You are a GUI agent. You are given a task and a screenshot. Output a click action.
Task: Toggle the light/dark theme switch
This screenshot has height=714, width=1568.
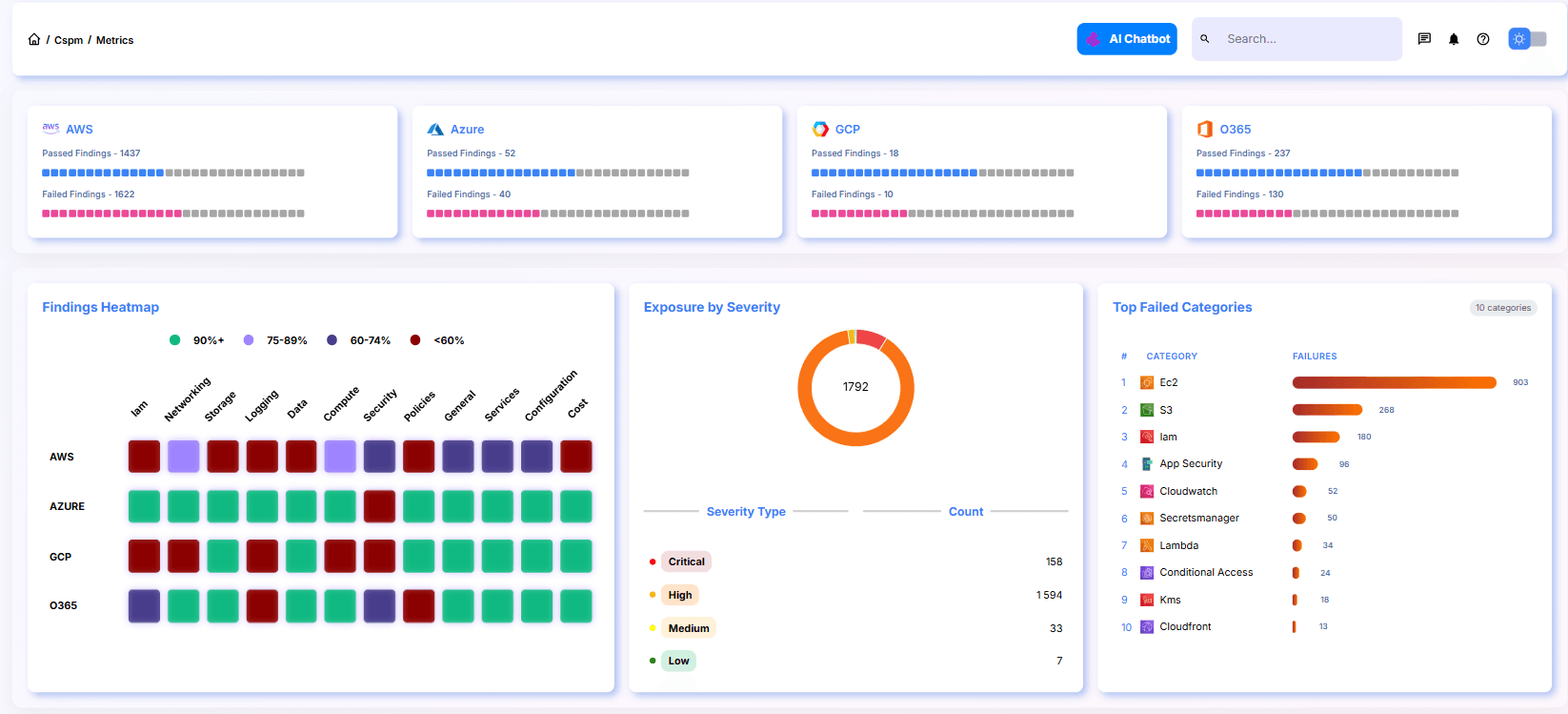pyautogui.click(x=1527, y=39)
